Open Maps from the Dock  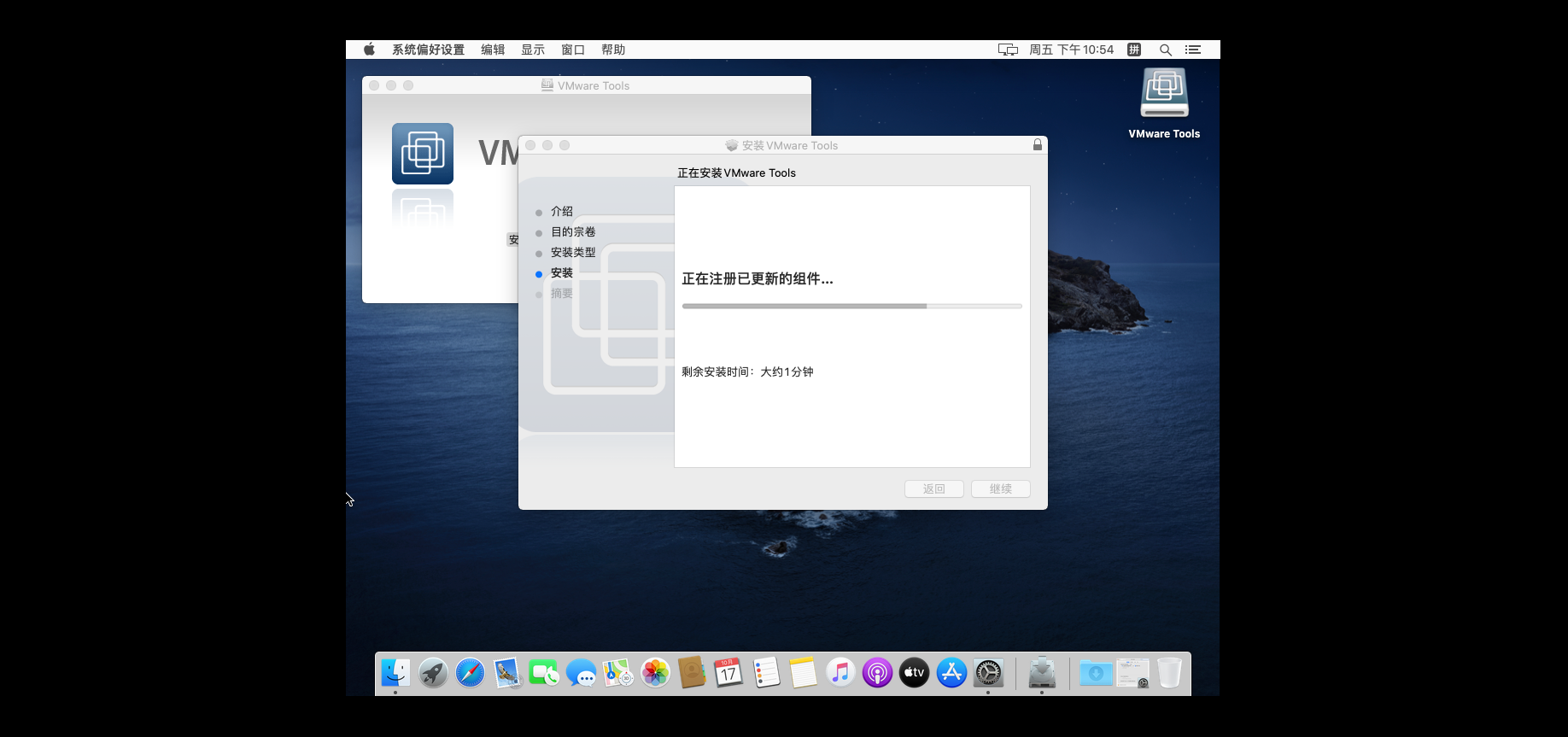click(x=618, y=673)
